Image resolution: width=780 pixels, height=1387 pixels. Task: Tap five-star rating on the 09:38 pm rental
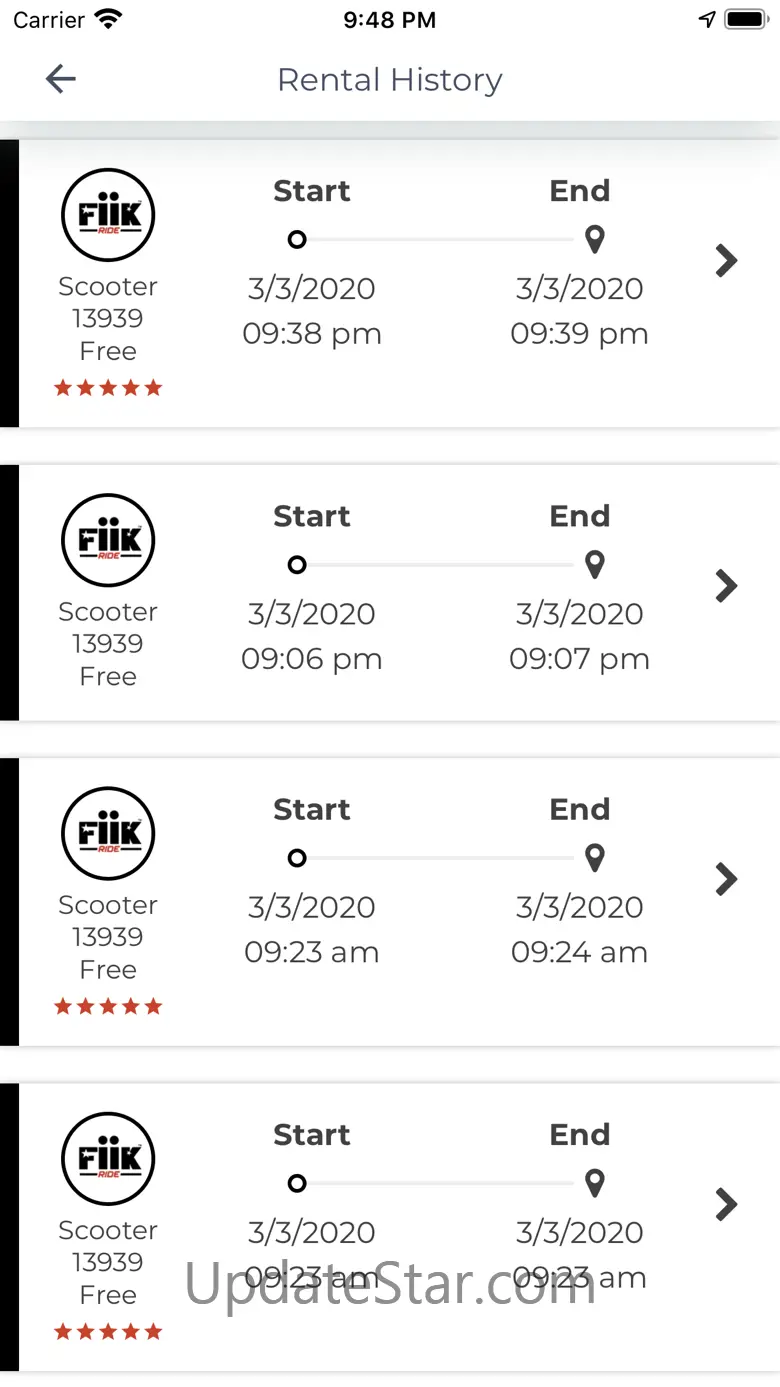[x=108, y=388]
